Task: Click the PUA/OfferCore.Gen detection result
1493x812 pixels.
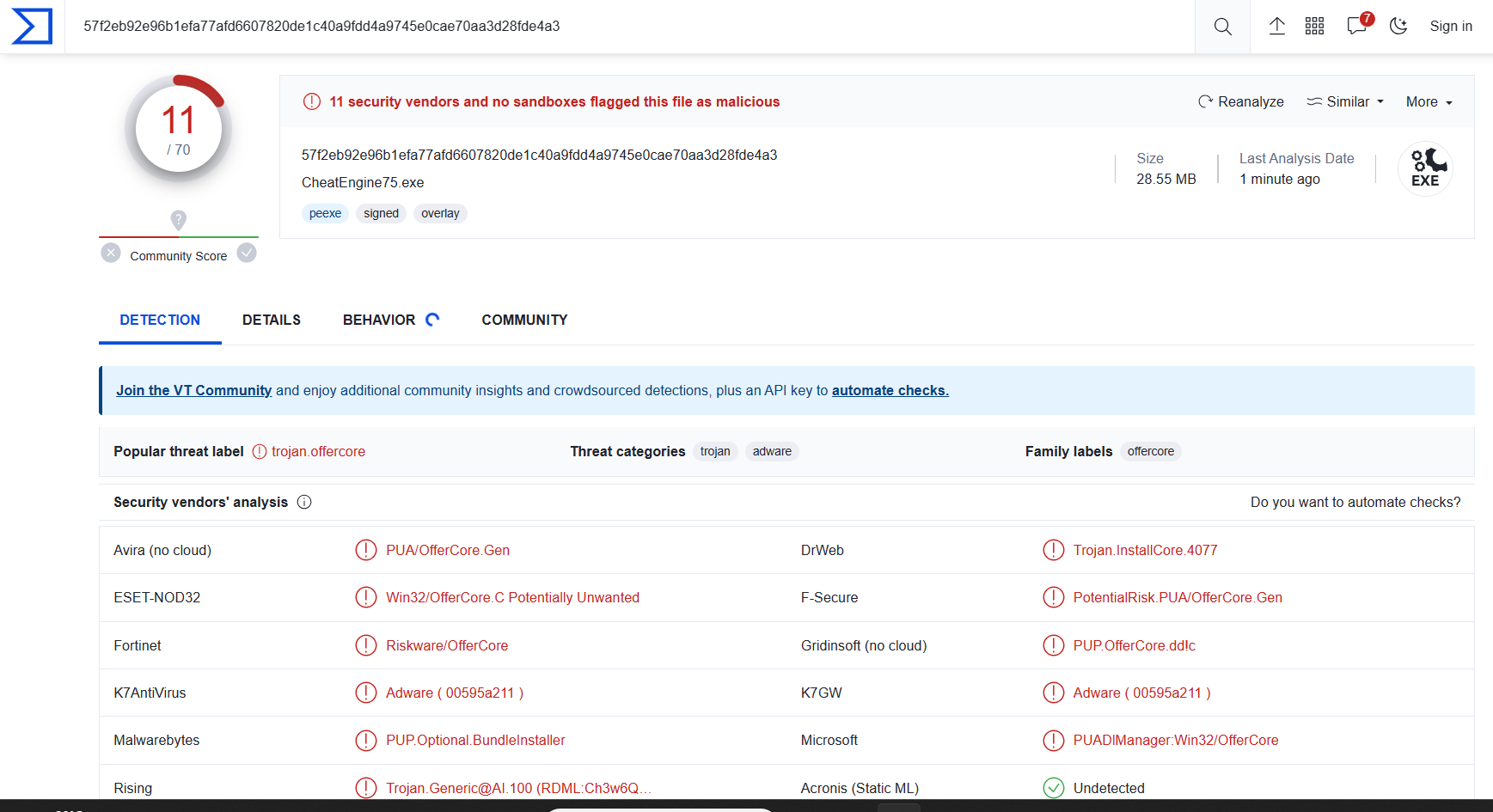Action: (448, 550)
